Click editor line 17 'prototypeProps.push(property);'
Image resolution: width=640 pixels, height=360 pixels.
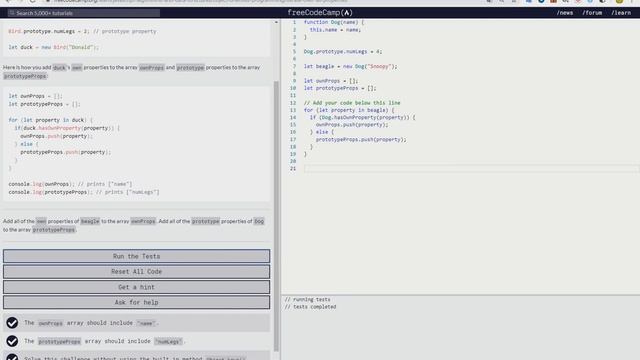[361, 140]
